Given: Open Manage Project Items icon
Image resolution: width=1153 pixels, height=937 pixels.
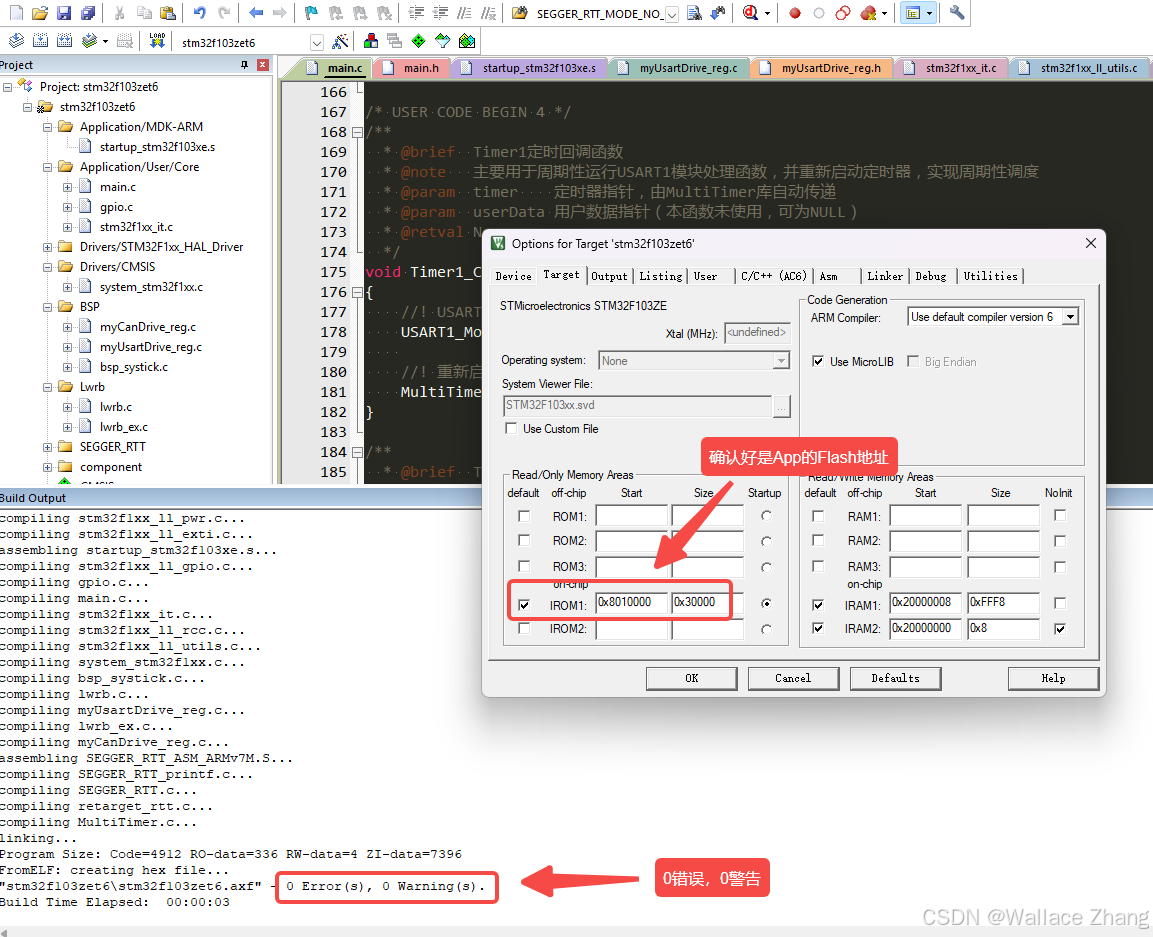Looking at the screenshot, I should click(371, 41).
